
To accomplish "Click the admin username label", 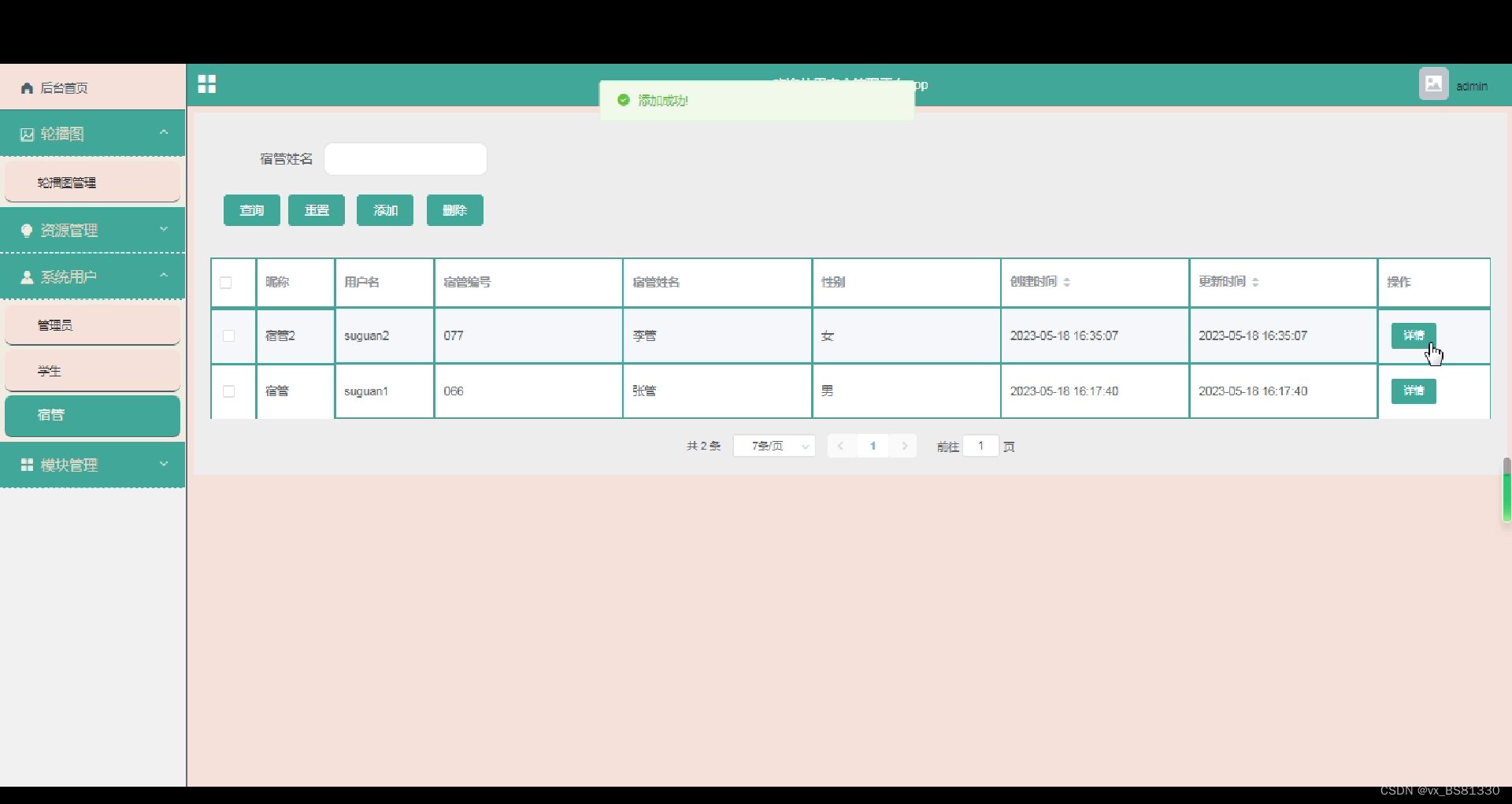I will point(1472,87).
